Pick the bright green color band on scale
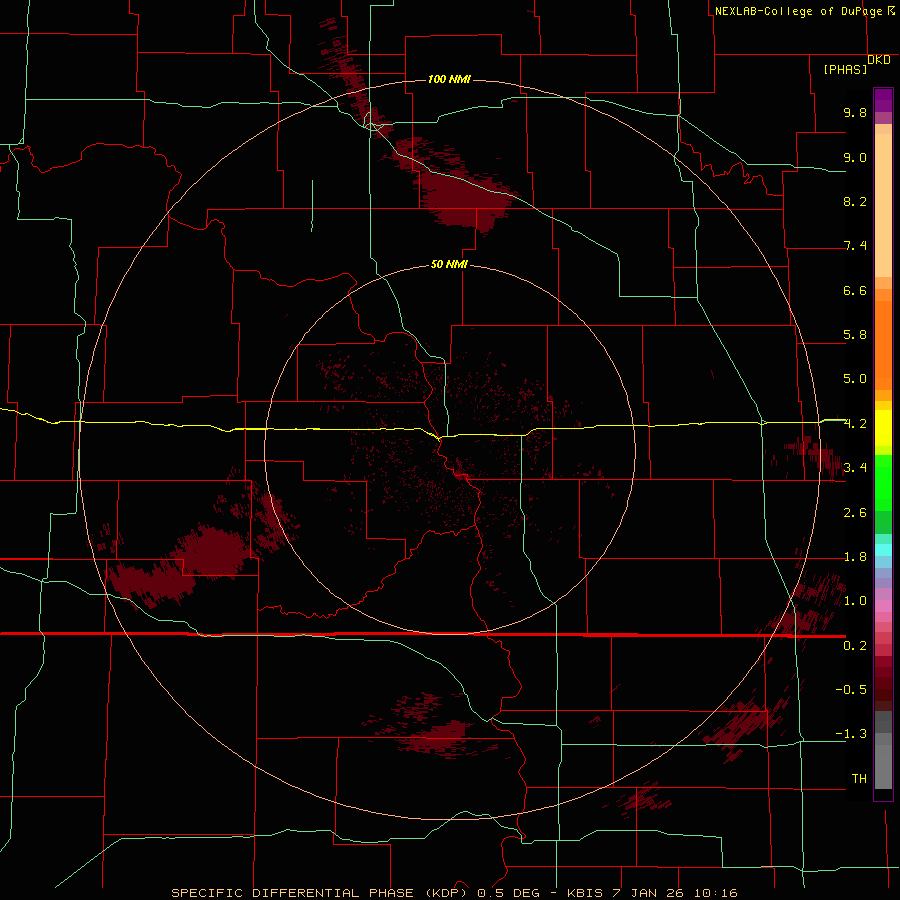 (x=883, y=482)
